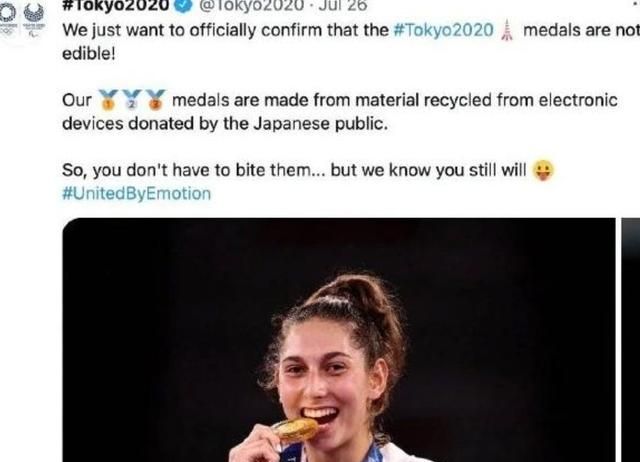Click the gold medal emoji
Screen dimensions: 640x462
pos(108,100)
